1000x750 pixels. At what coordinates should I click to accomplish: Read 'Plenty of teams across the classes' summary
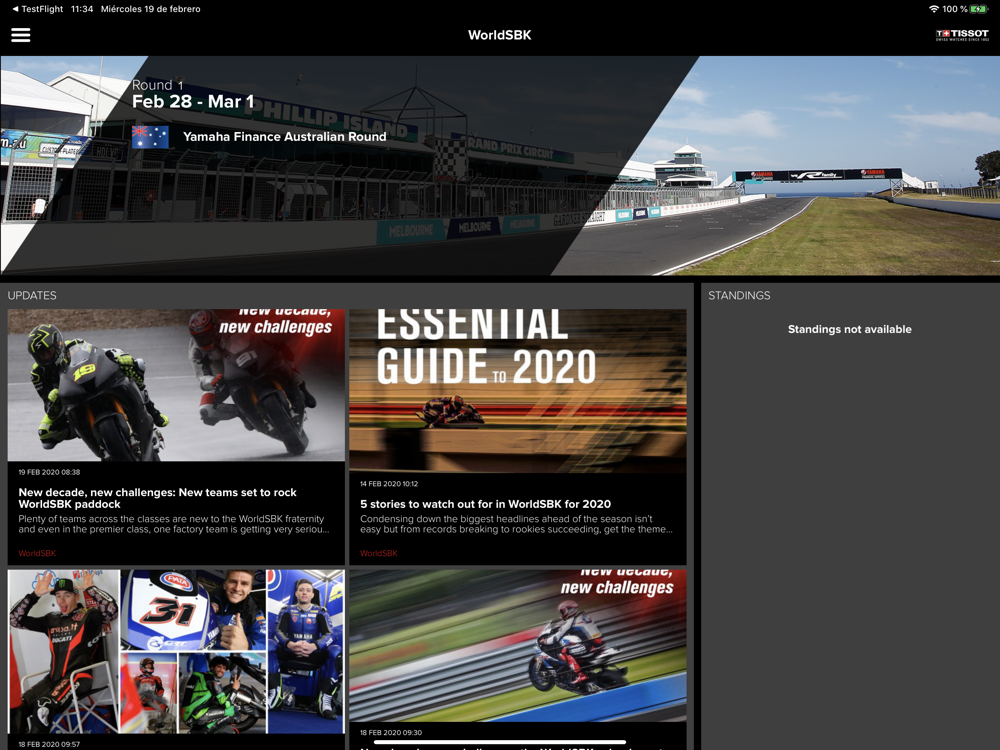pyautogui.click(x=174, y=524)
